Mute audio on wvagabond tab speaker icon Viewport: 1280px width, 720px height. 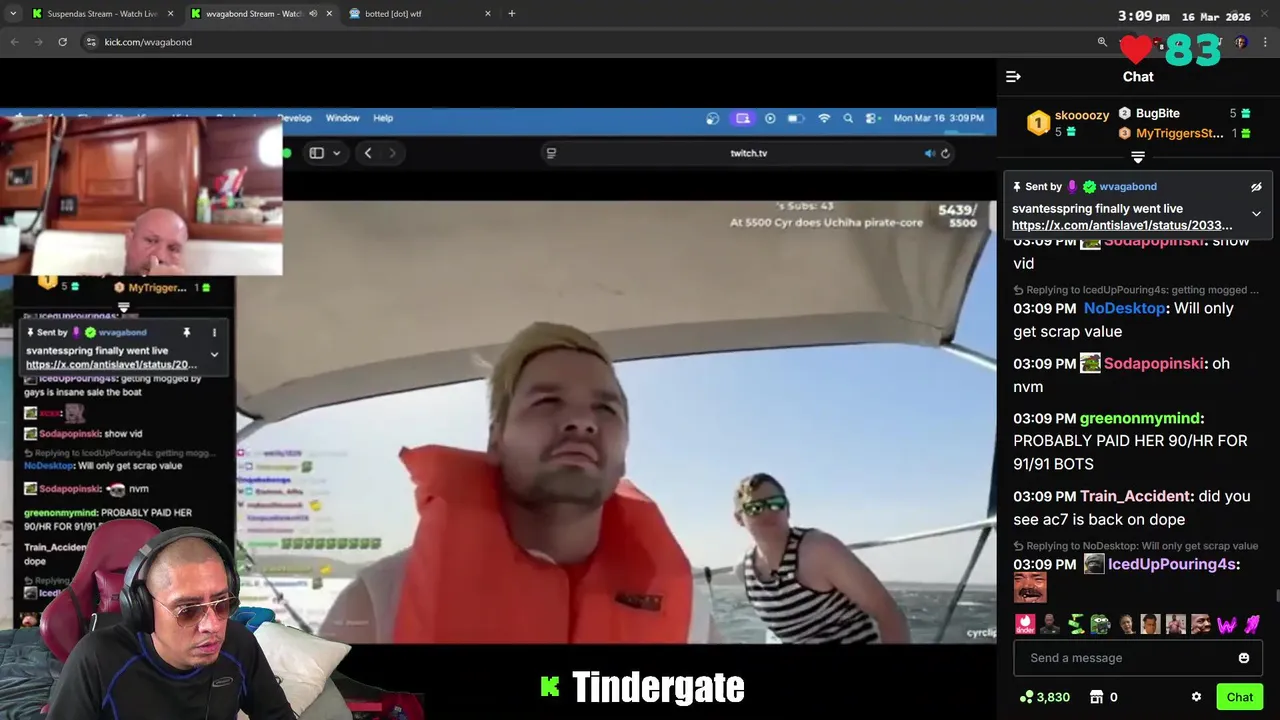click(313, 14)
